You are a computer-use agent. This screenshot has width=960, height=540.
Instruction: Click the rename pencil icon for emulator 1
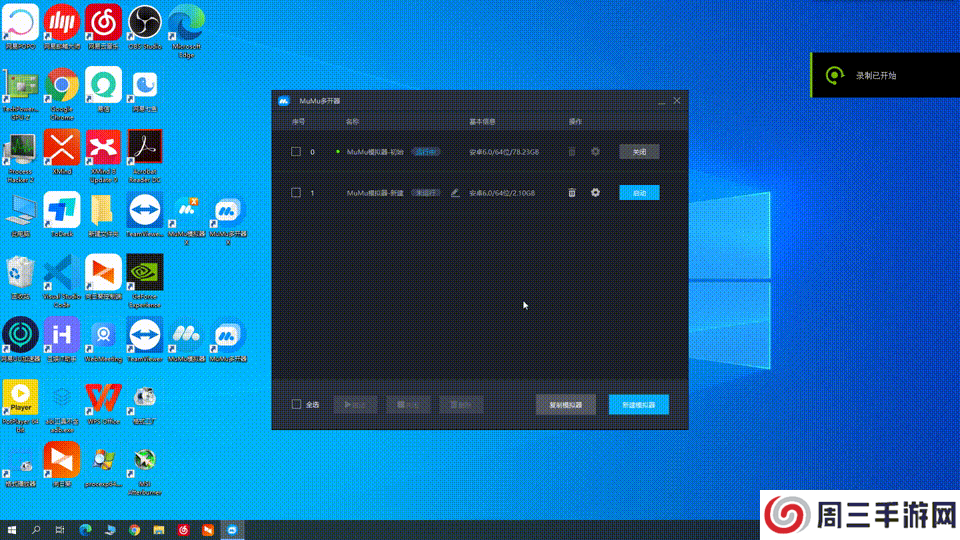pos(456,193)
